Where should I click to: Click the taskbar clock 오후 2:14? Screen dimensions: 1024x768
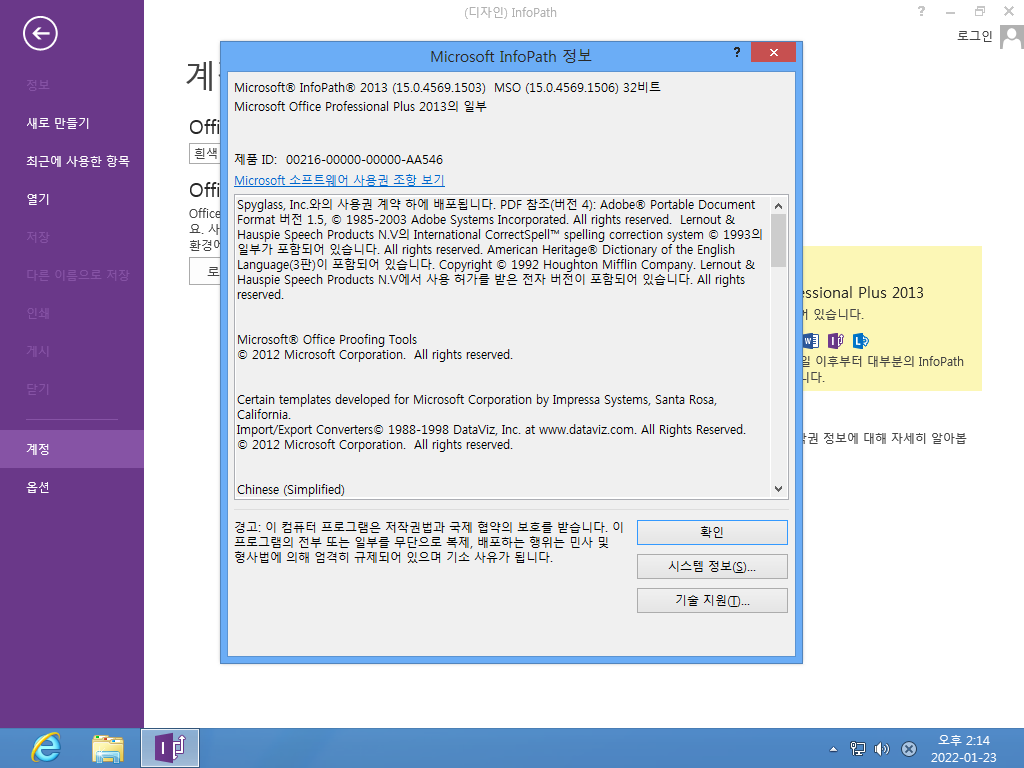tap(963, 741)
